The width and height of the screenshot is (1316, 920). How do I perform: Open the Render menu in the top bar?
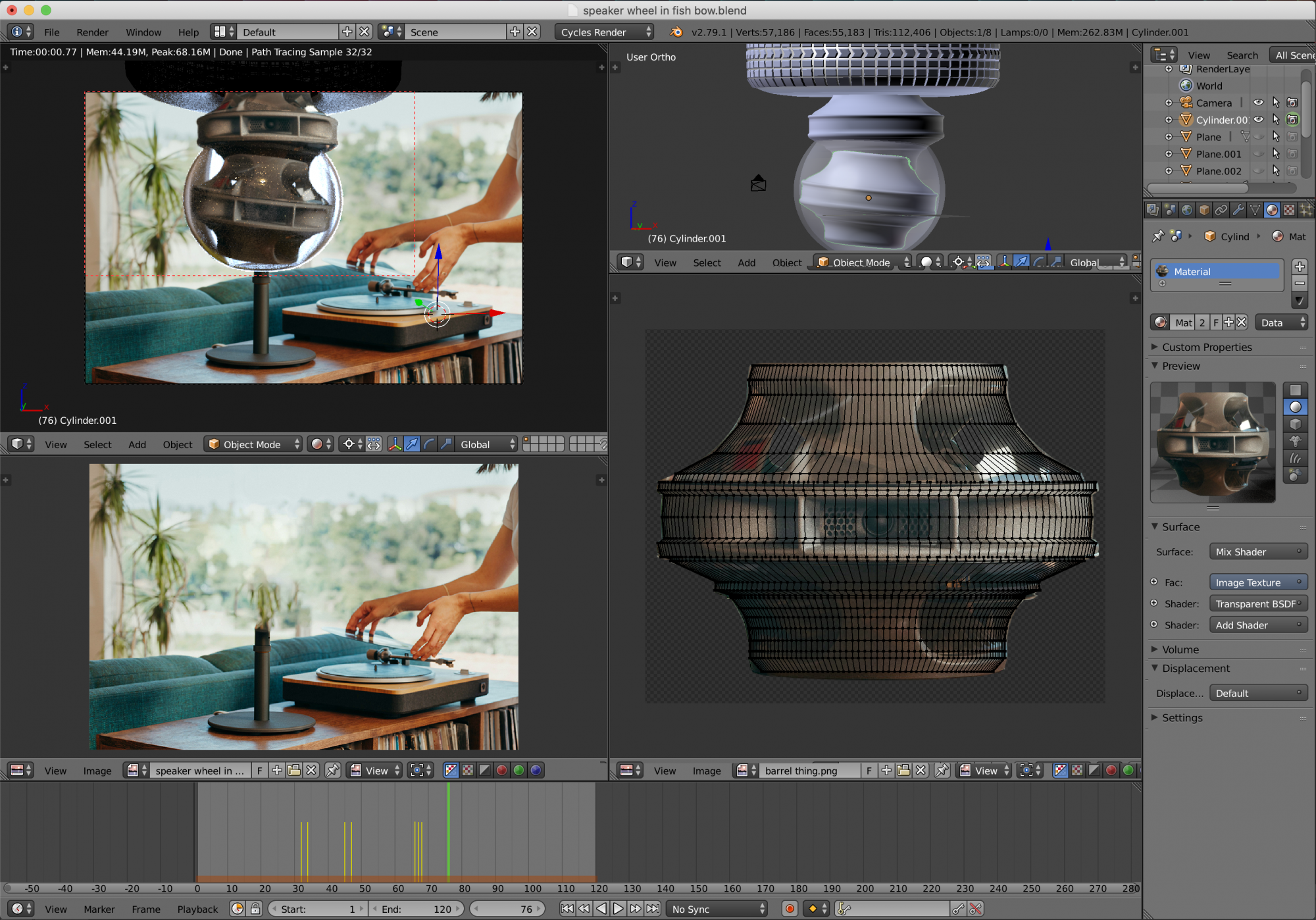tap(92, 32)
